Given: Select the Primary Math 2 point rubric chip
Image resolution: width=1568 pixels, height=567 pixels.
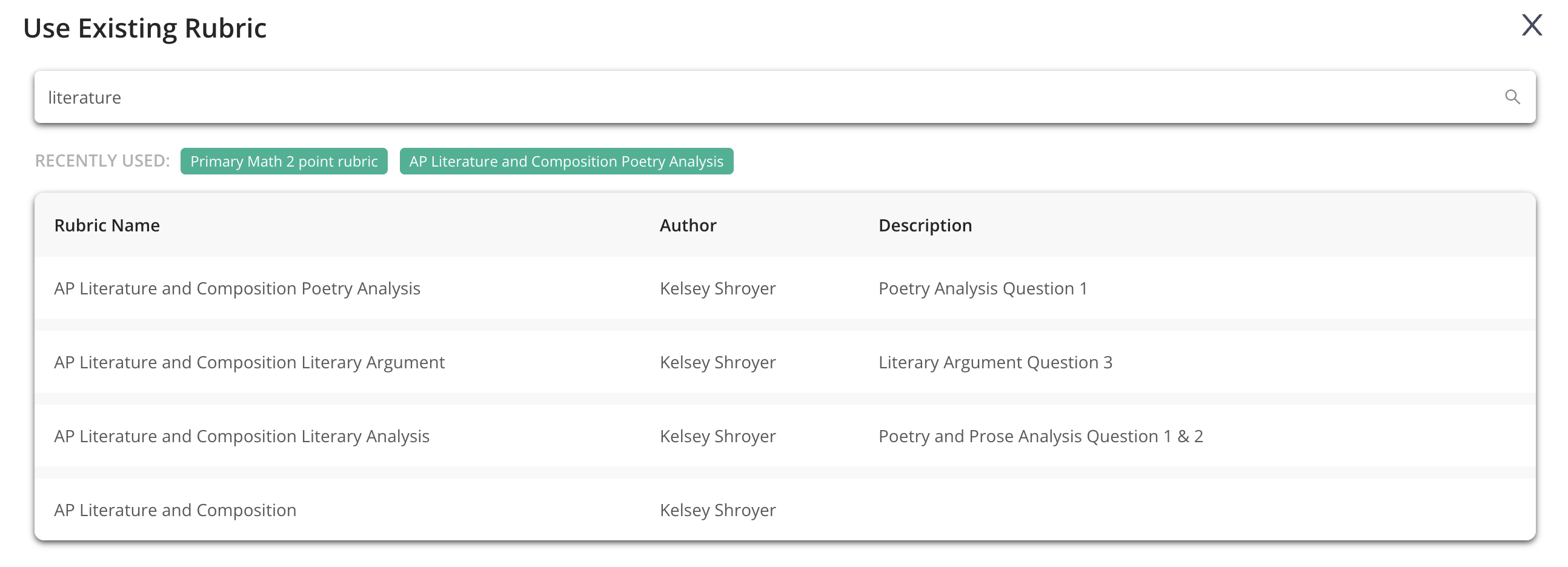Looking at the screenshot, I should click(x=284, y=161).
